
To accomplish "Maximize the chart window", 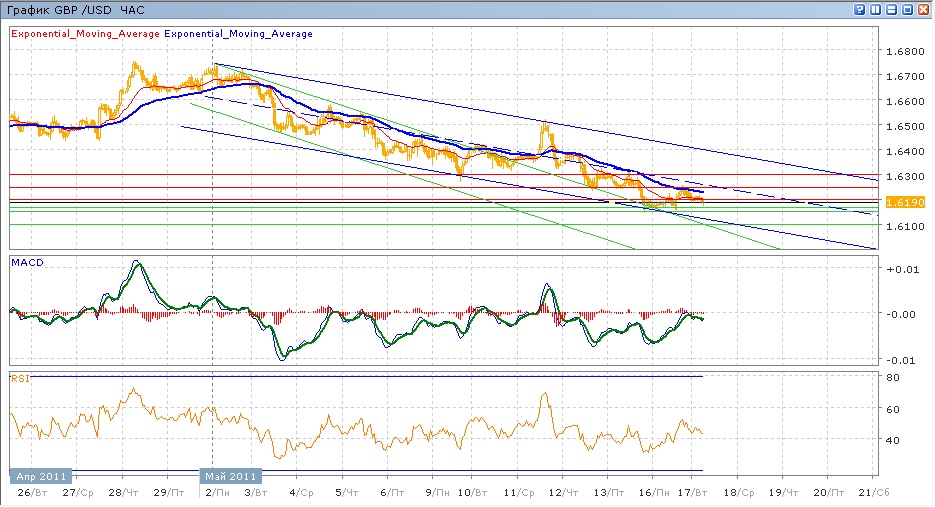I will [x=908, y=9].
